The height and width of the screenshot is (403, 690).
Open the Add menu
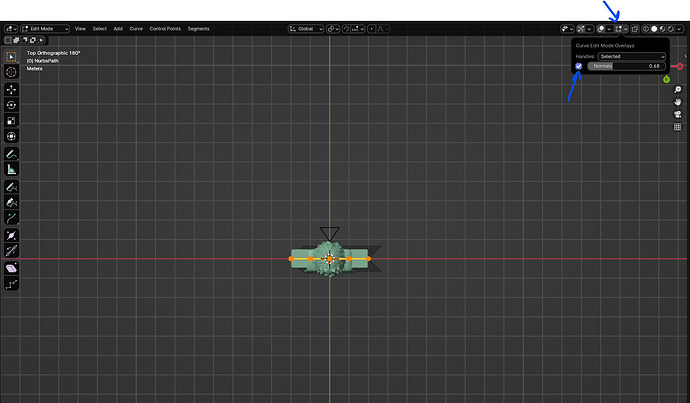pos(118,29)
